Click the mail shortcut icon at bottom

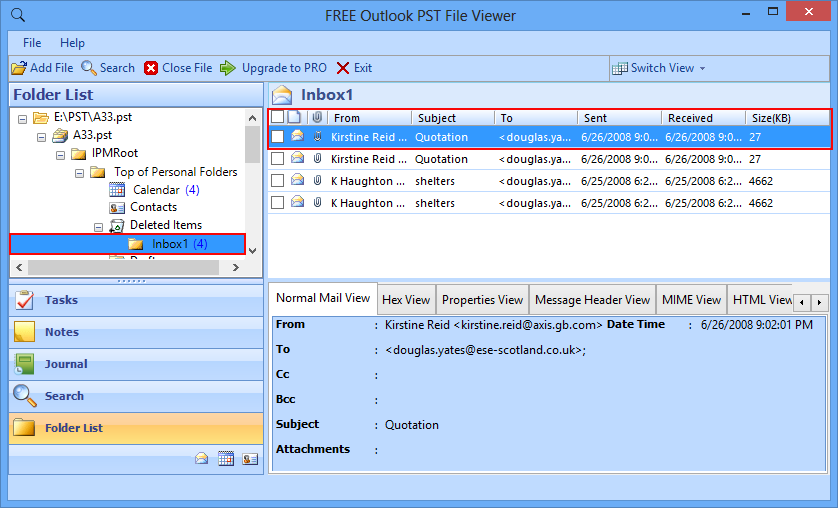click(201, 458)
